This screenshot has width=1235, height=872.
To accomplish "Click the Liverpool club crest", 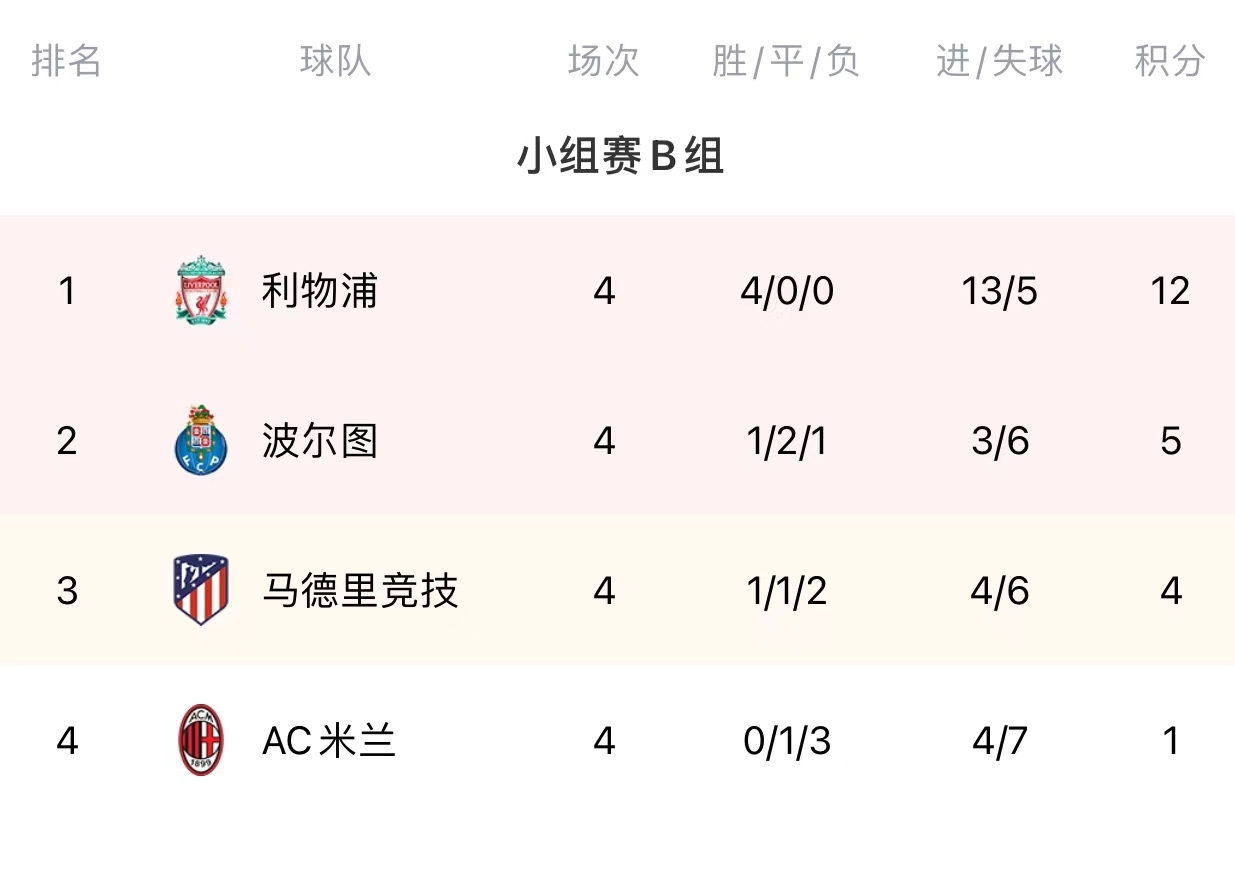I will pos(201,290).
